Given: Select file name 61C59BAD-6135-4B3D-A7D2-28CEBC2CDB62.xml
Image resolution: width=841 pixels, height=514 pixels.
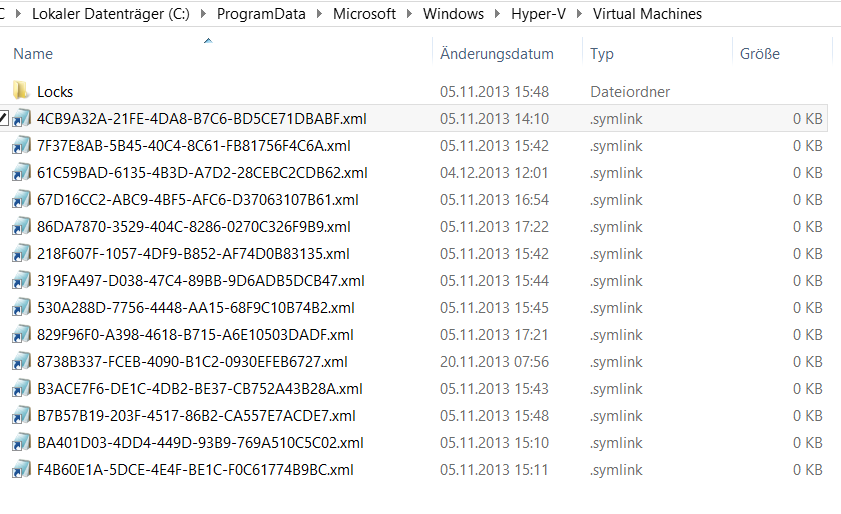Looking at the screenshot, I should click(202, 173).
